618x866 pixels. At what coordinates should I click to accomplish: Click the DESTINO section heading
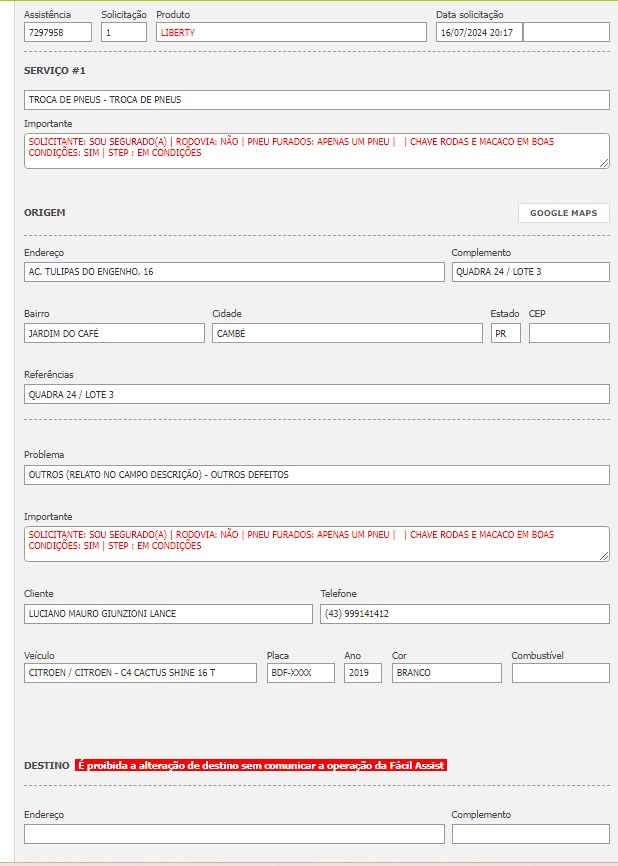[x=46, y=765]
